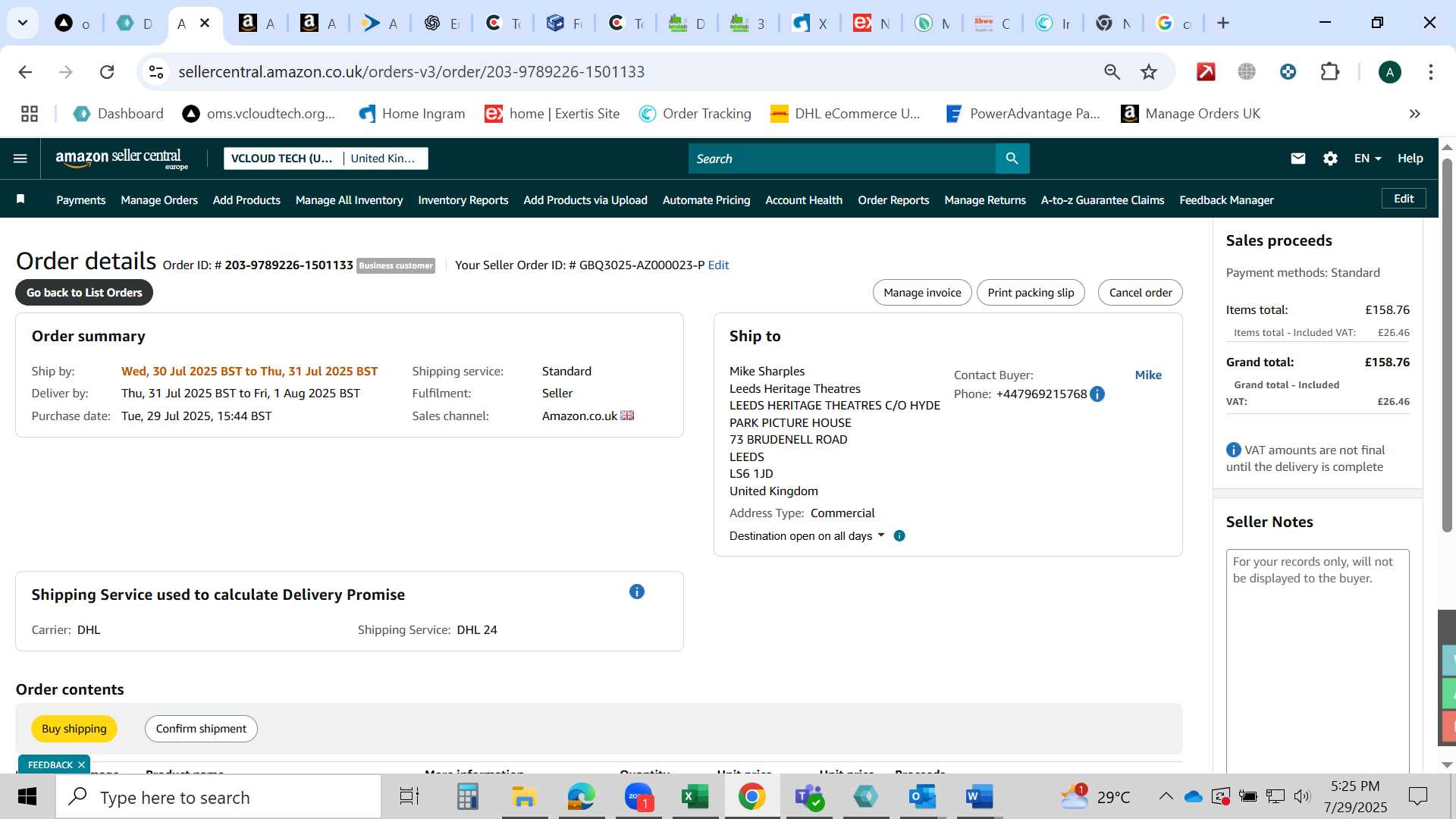The height and width of the screenshot is (819, 1456).
Task: Open Zoom from the taskbar
Action: tap(639, 797)
